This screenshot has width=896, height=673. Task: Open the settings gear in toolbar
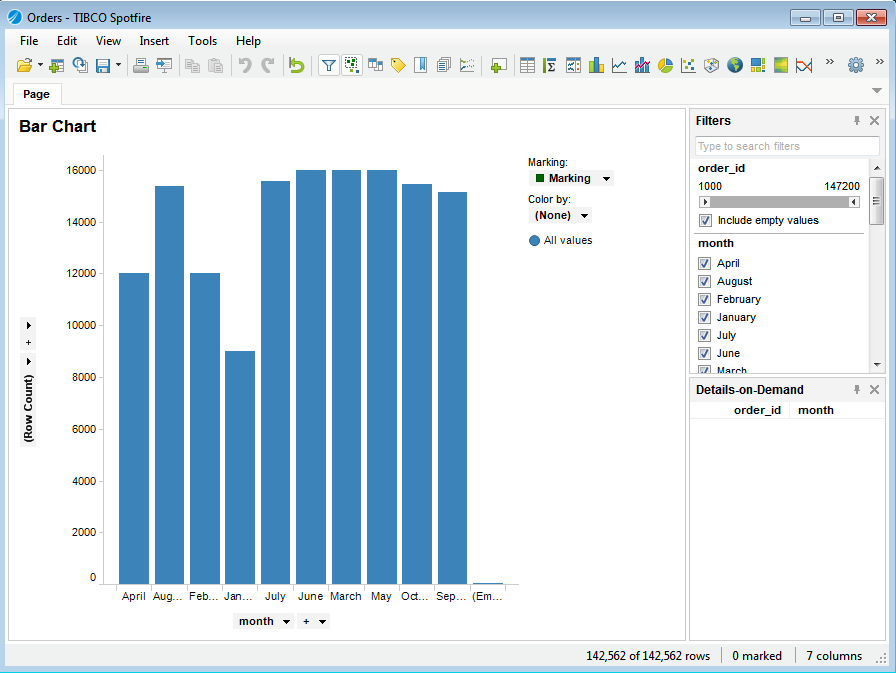coord(855,65)
